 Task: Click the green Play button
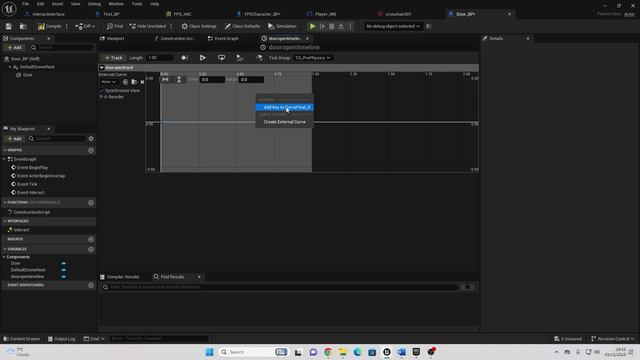pyautogui.click(x=312, y=26)
